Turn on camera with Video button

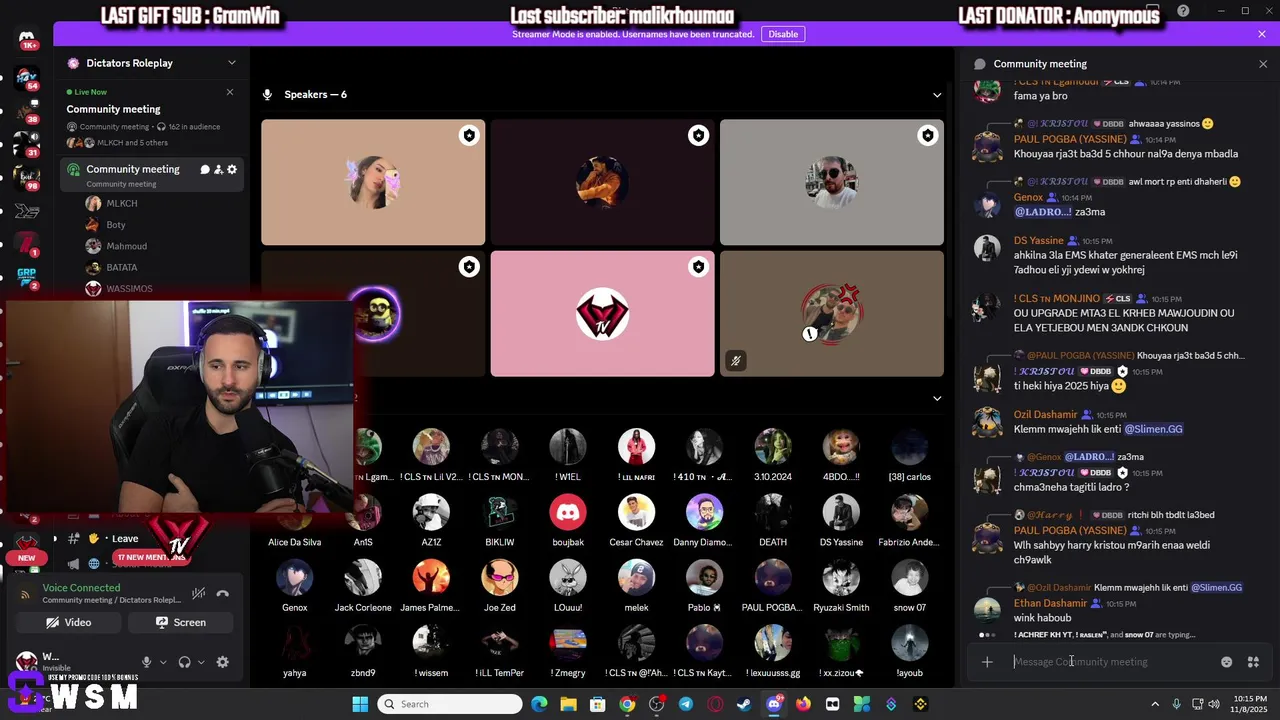(68, 622)
